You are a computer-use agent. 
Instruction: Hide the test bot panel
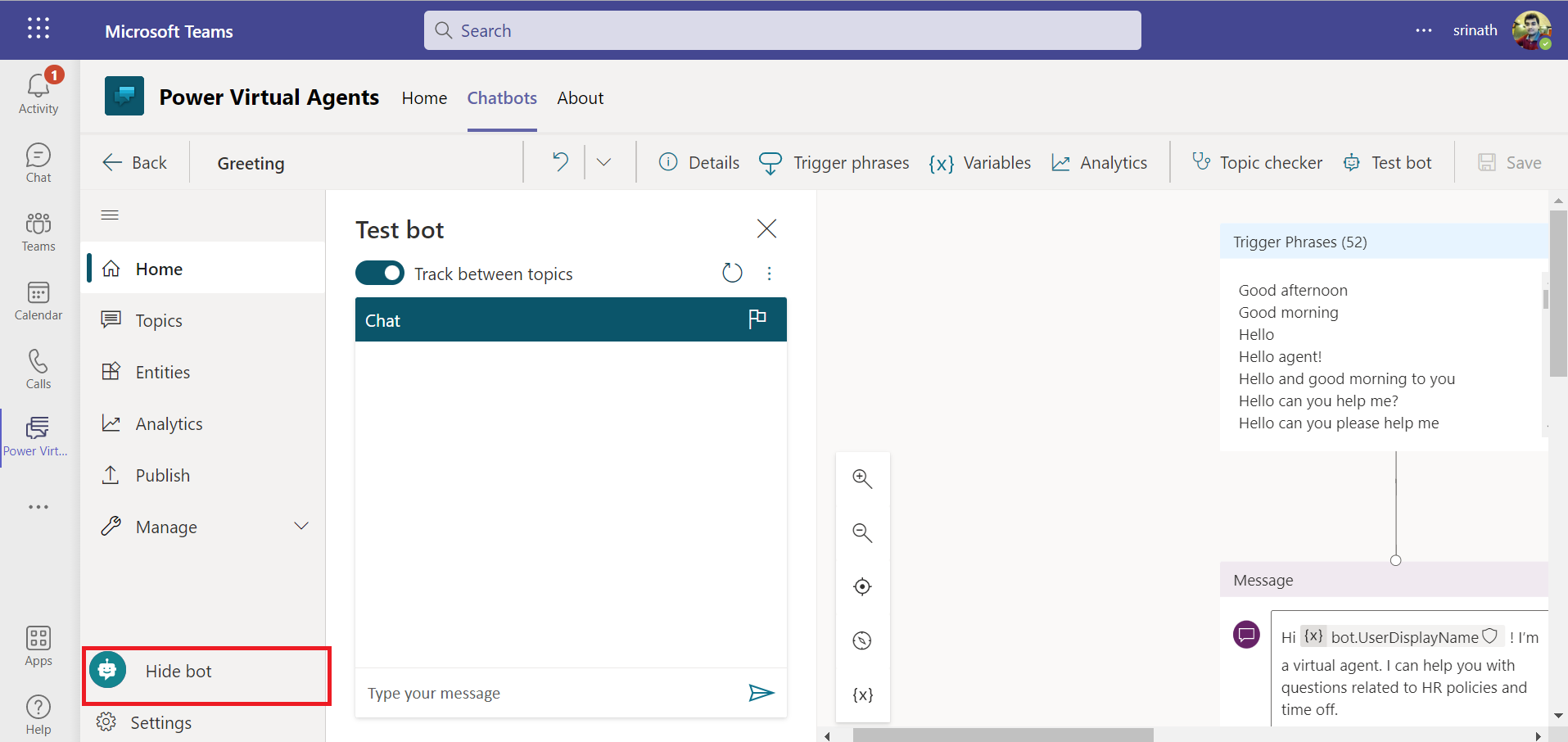pyautogui.click(x=178, y=672)
